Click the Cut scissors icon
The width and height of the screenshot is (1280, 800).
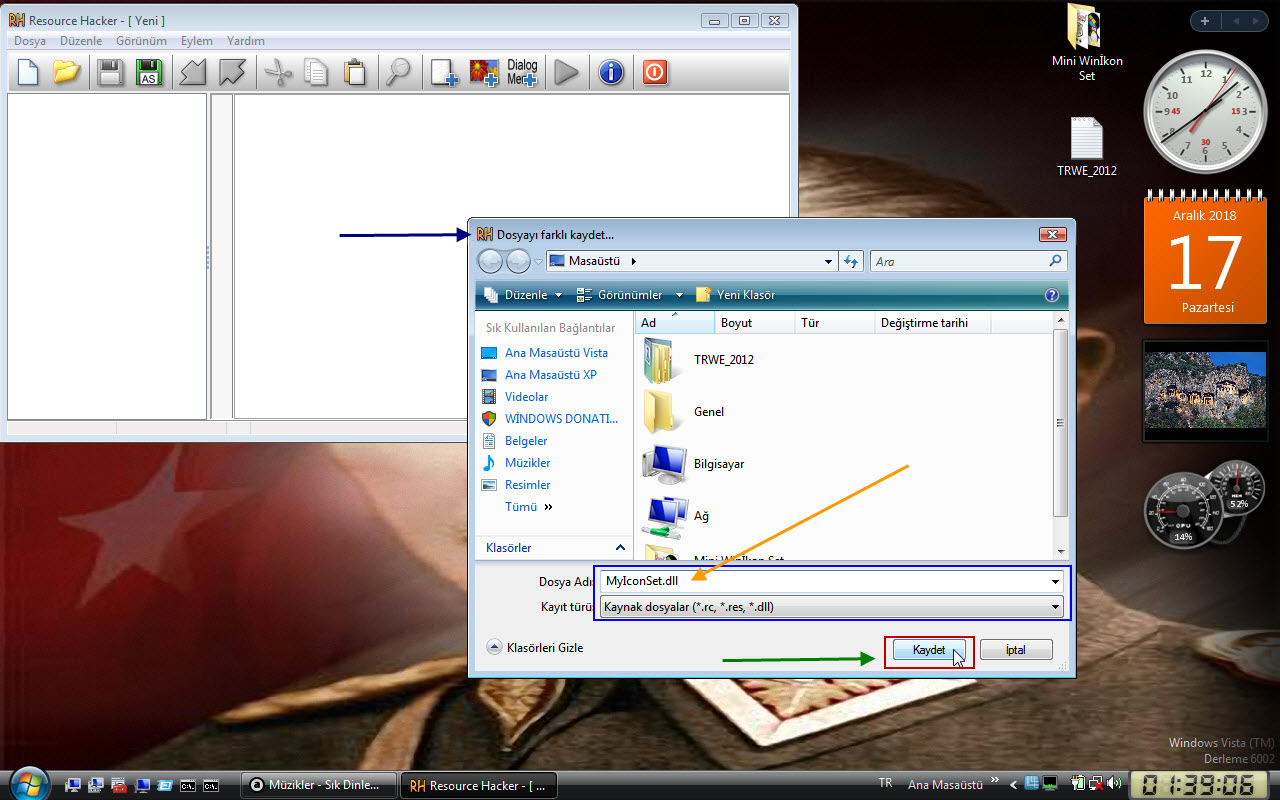[x=277, y=72]
